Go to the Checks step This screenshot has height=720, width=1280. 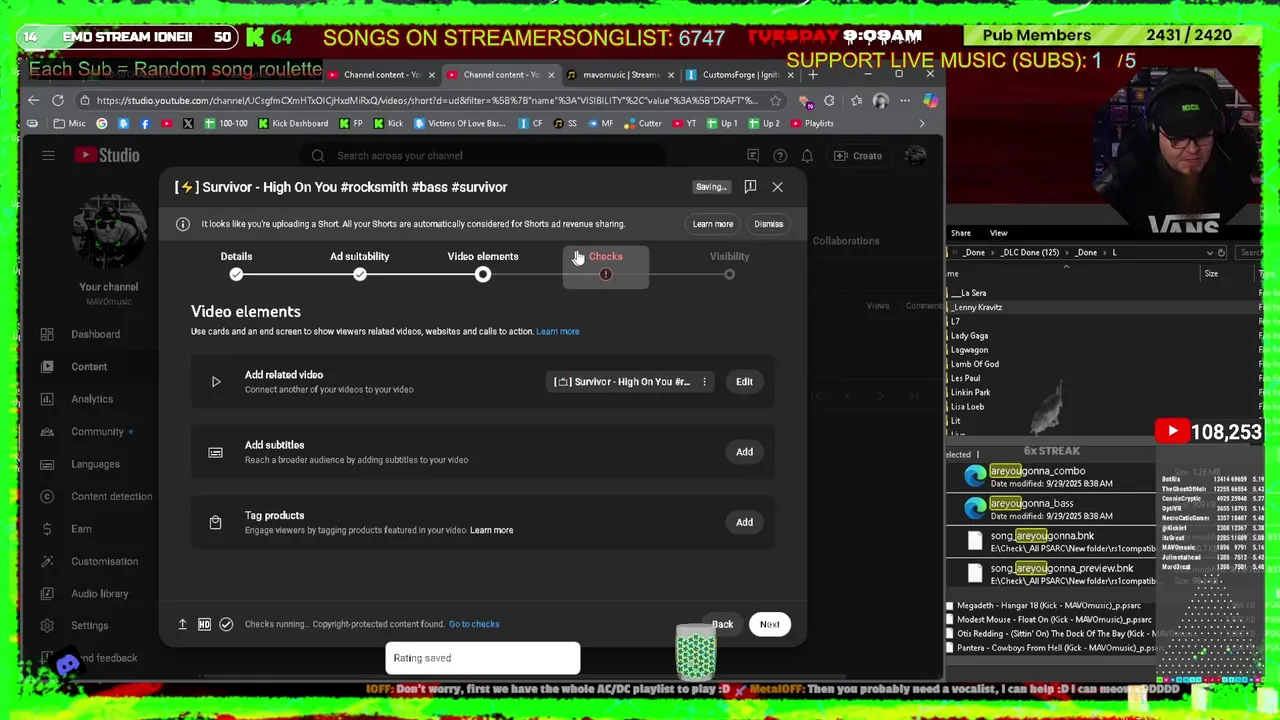tap(606, 265)
